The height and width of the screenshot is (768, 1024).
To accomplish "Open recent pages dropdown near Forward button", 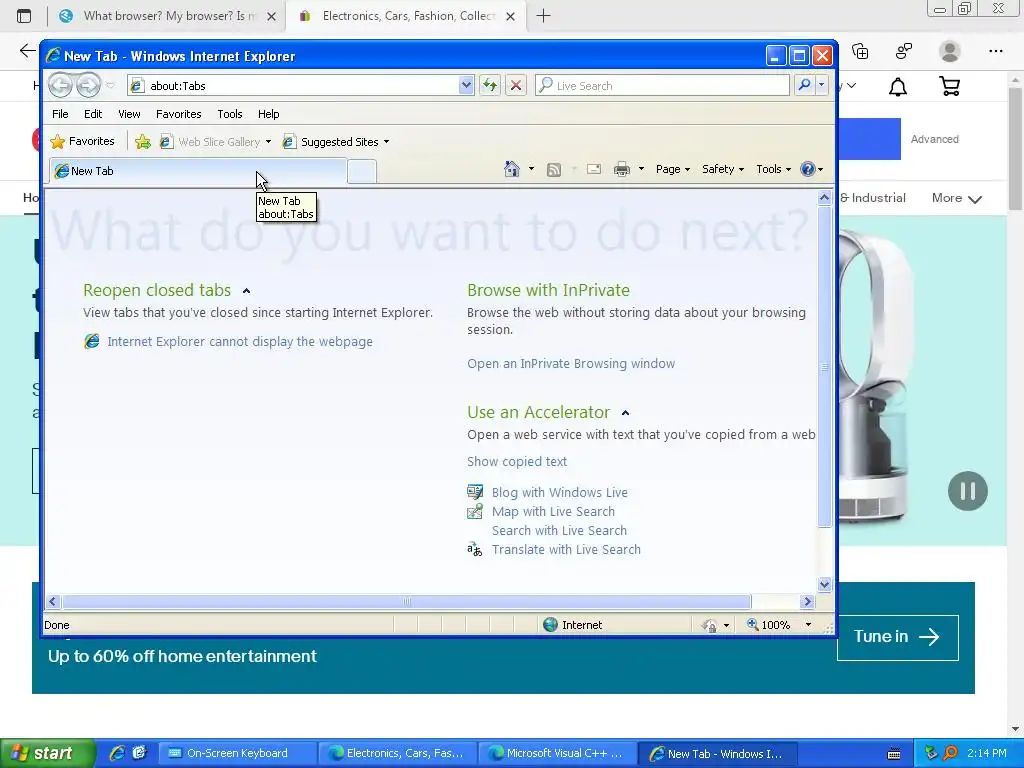I will click(x=110, y=86).
